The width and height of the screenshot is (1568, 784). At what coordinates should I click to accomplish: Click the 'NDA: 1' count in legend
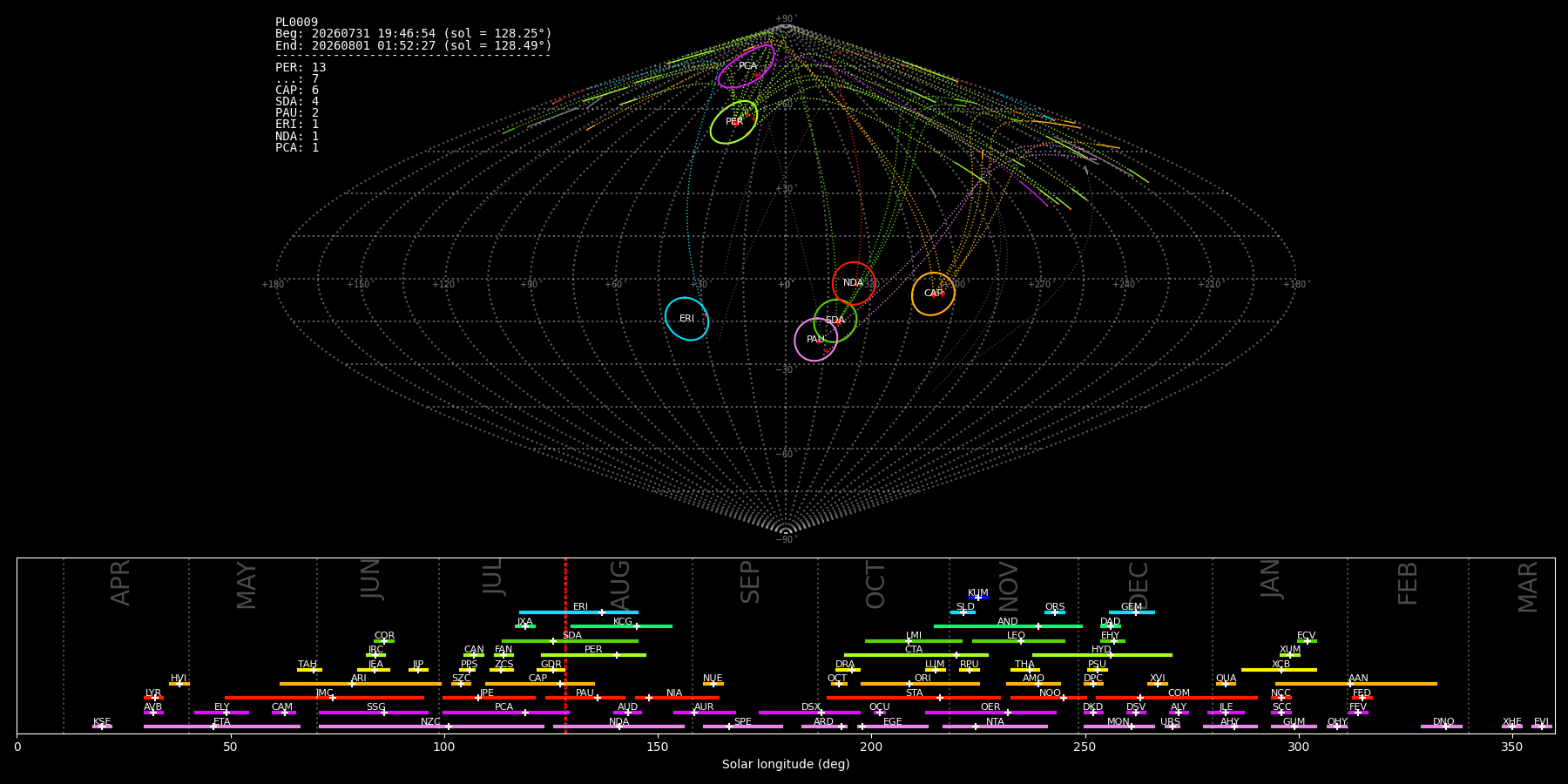[297, 136]
